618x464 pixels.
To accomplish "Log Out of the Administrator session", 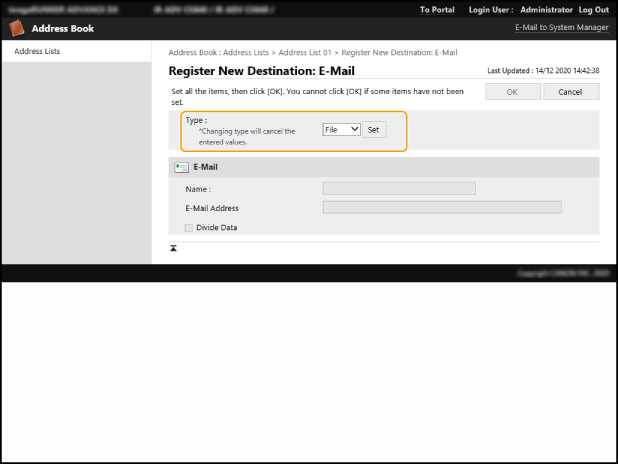I will click(593, 9).
